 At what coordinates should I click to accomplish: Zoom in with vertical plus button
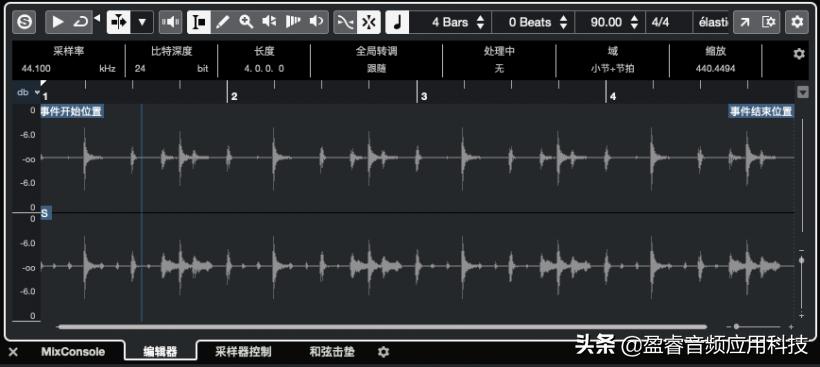[802, 316]
